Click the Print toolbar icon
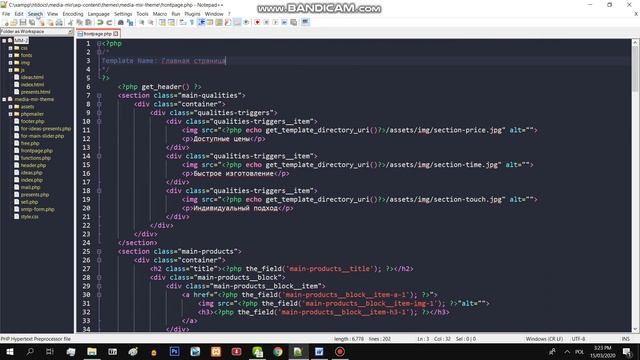Viewport: 640px width, 360px height. point(59,22)
